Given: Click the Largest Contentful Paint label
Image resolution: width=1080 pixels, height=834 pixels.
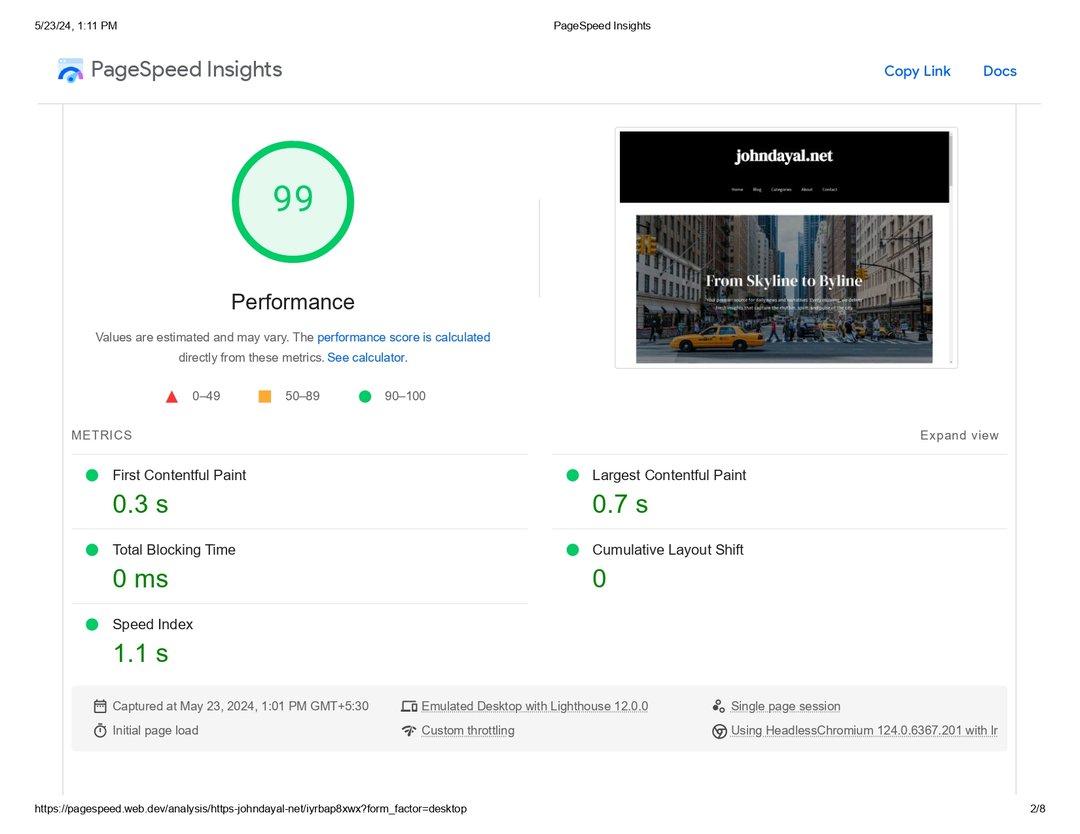Looking at the screenshot, I should click(669, 475).
